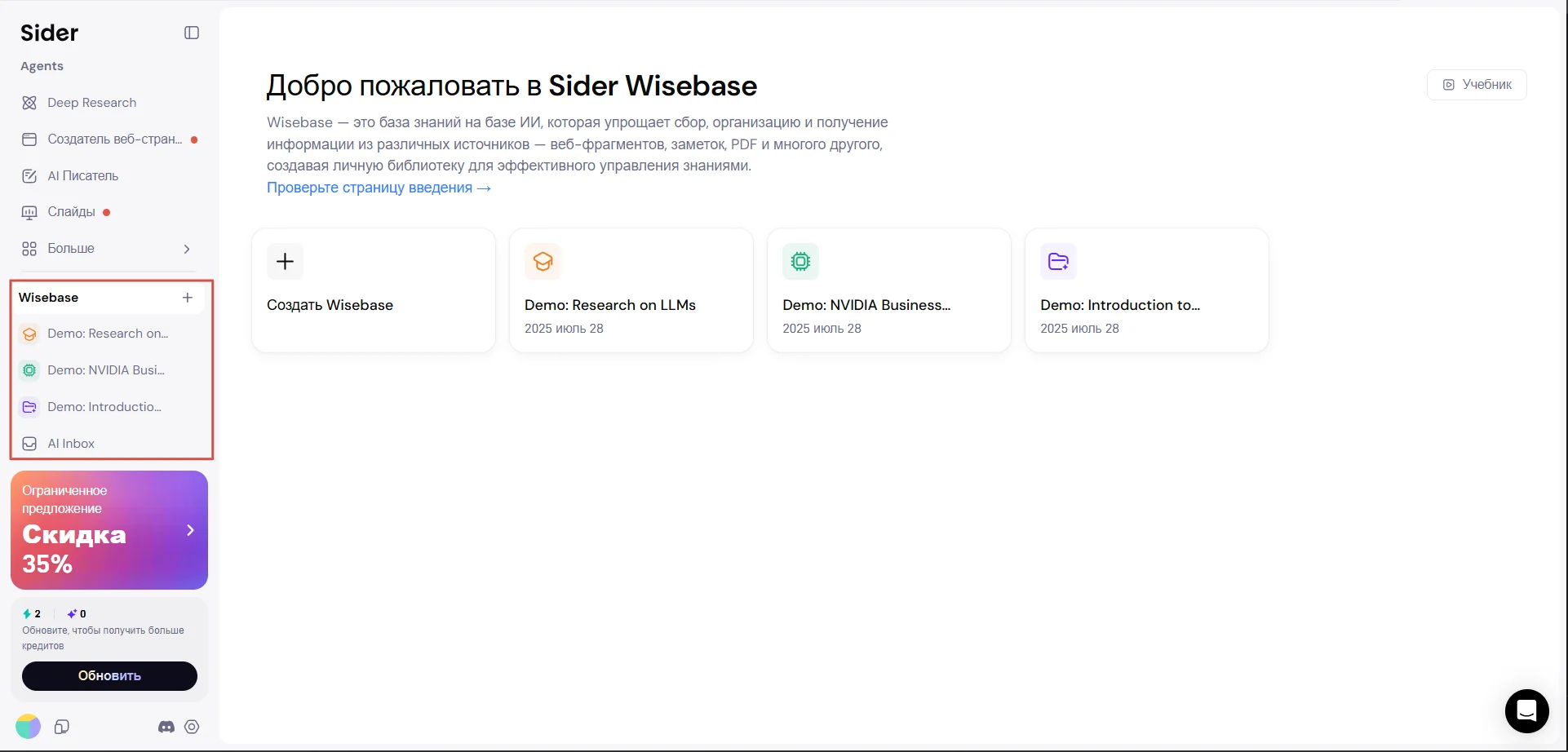The height and width of the screenshot is (752, 1568).
Task: Click the Обновить upgrade button
Action: (x=109, y=676)
